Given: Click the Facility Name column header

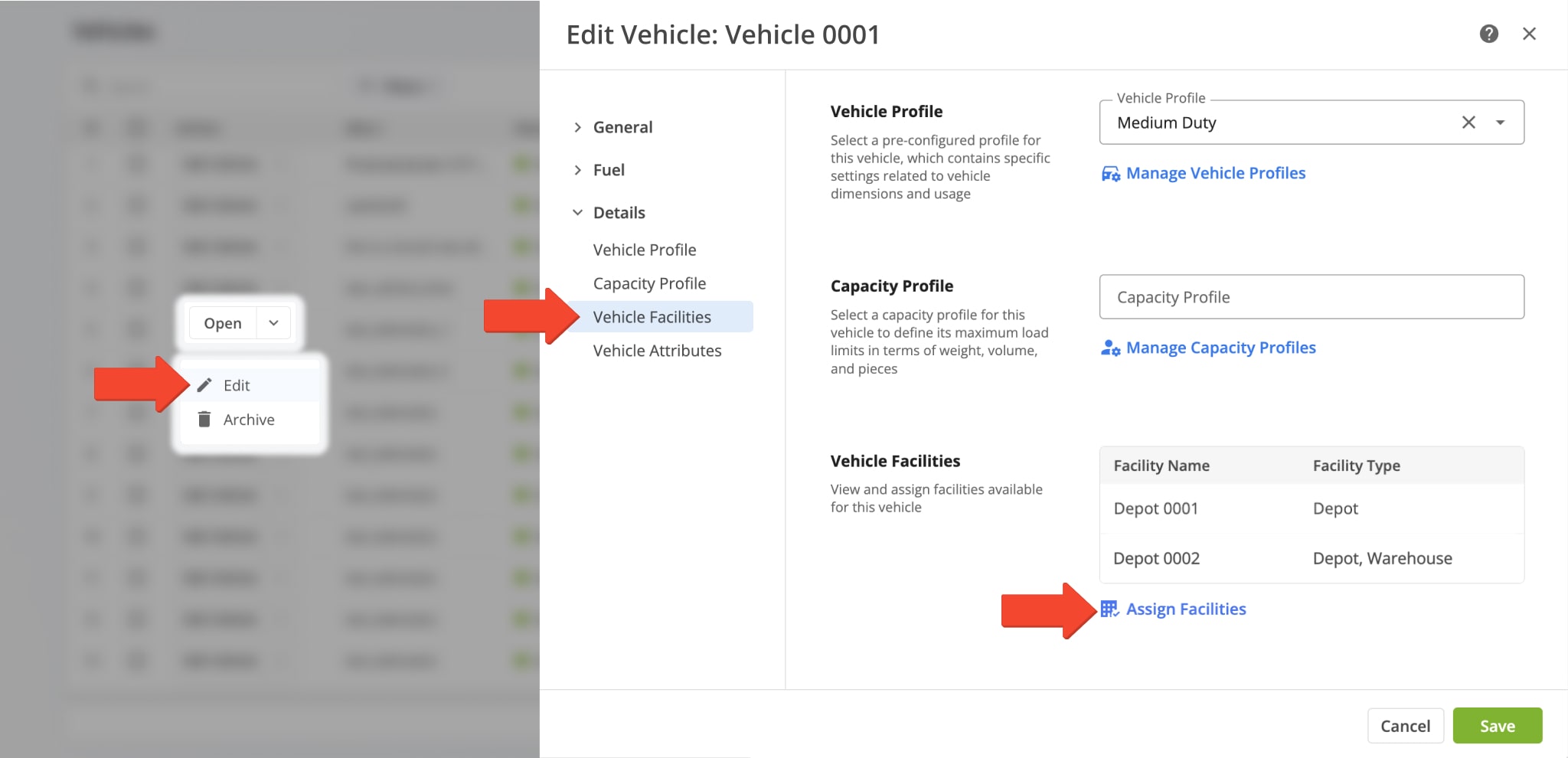Looking at the screenshot, I should point(1161,466).
